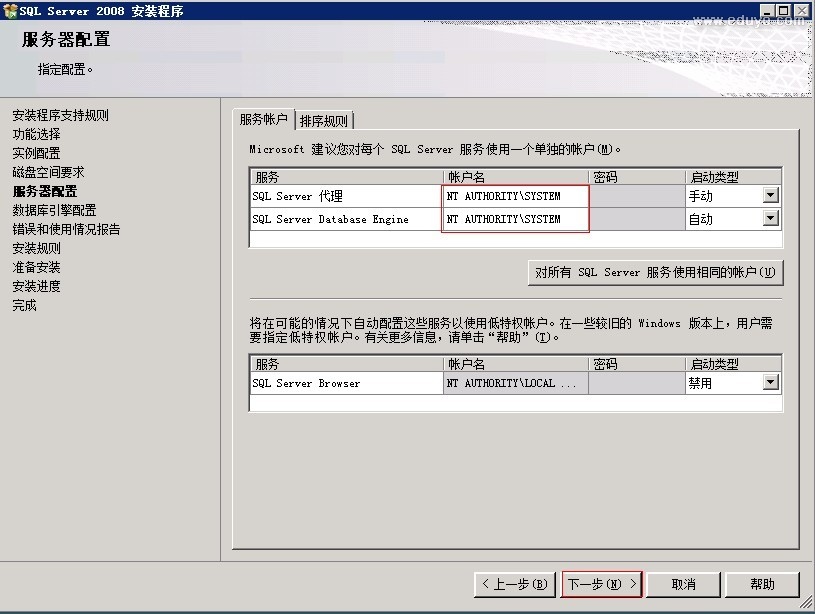This screenshot has width=815, height=614.
Task: Click 磁盘空间要求 in the step list
Action: 48,172
